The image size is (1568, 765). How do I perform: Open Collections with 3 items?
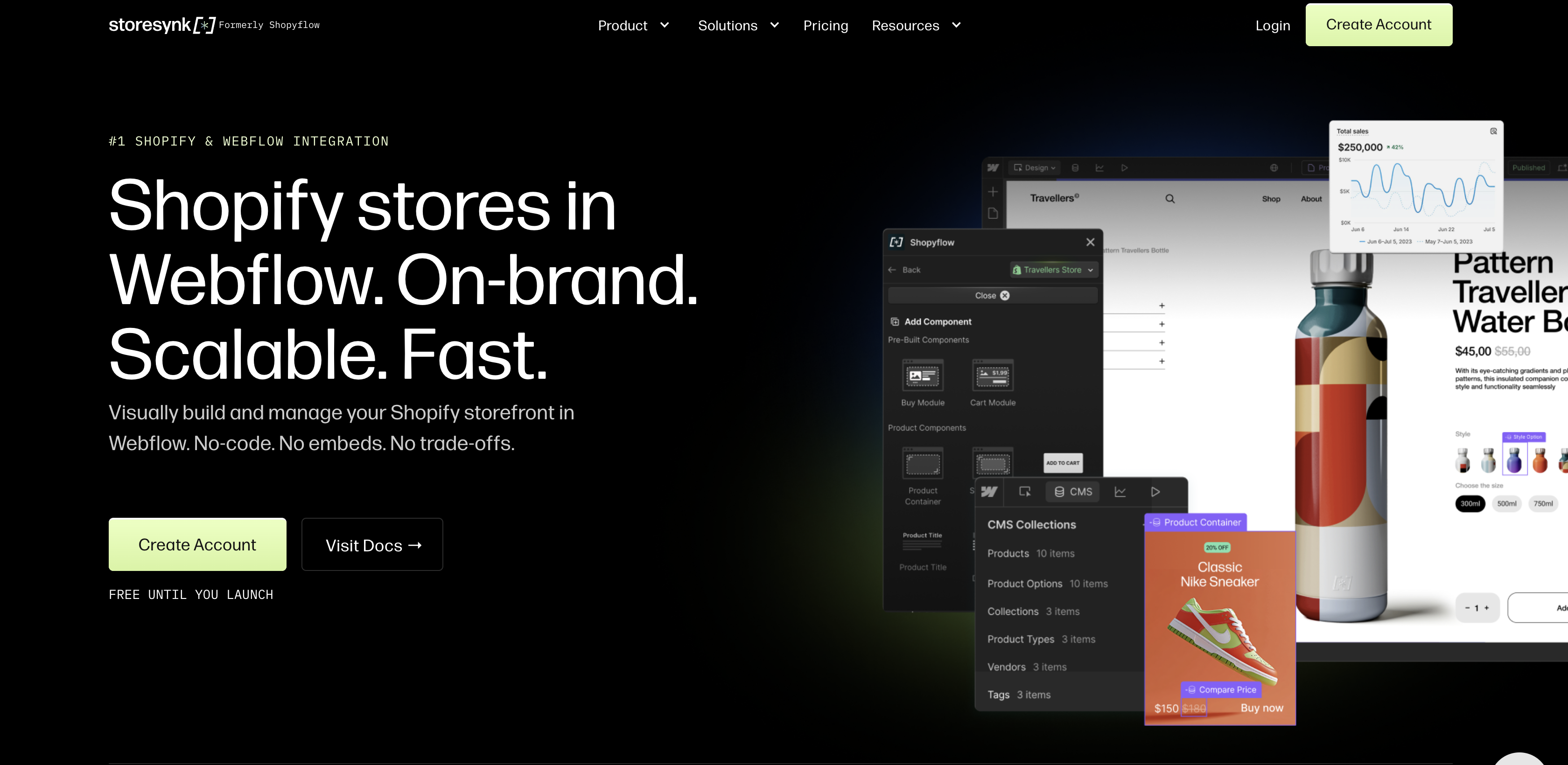(x=1034, y=612)
